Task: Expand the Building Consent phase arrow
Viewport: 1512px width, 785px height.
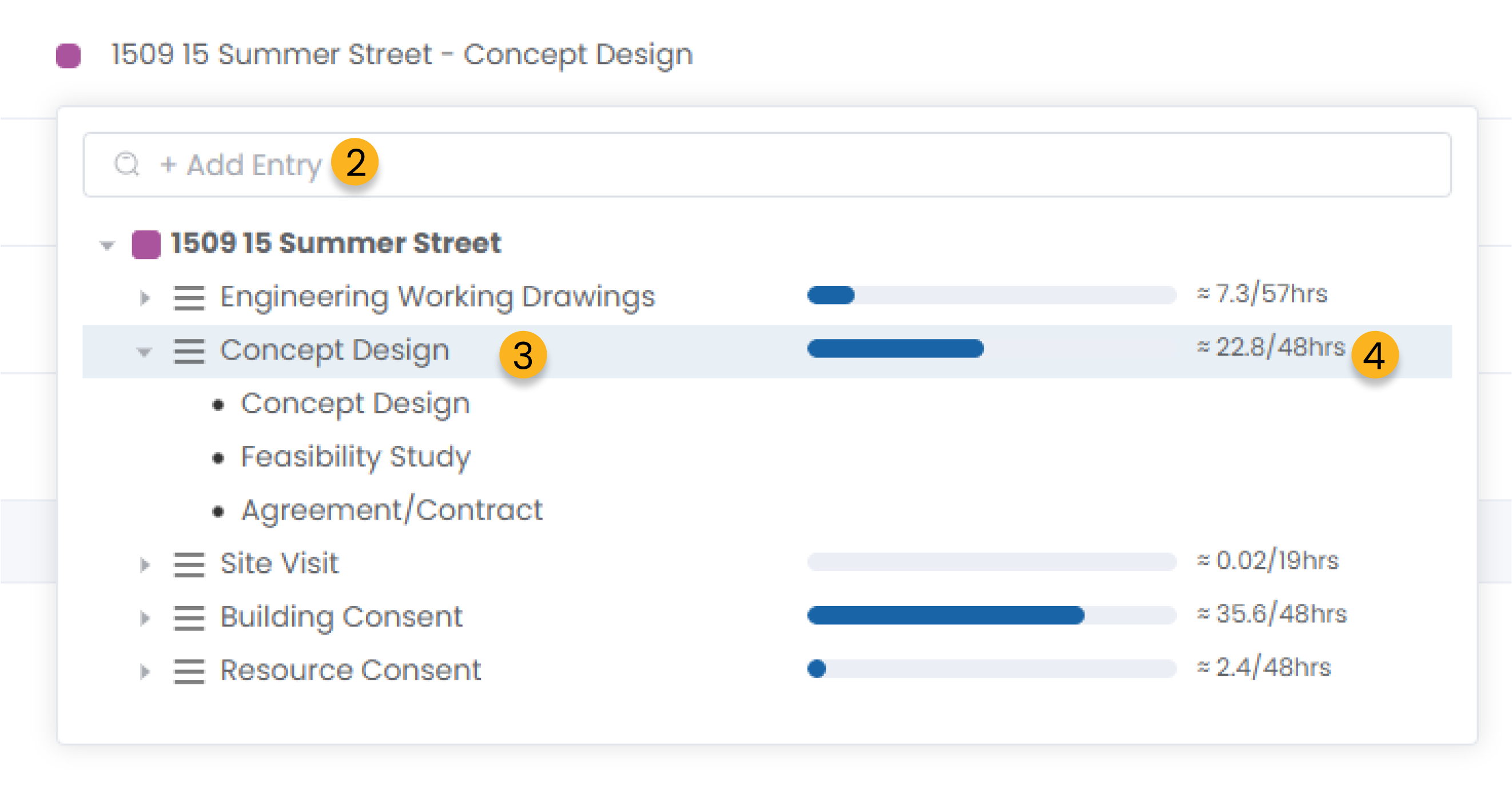Action: [145, 619]
